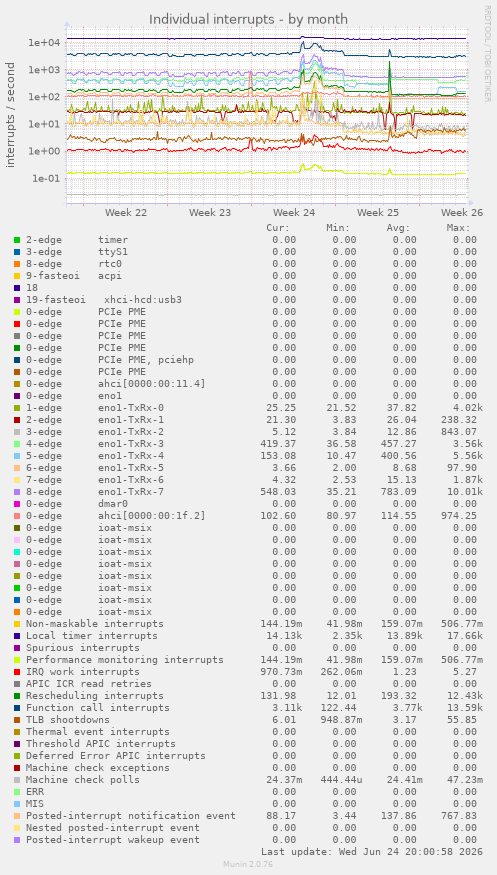
Task: Select the Rescheduling interrupts legend entry
Action: tap(95, 696)
